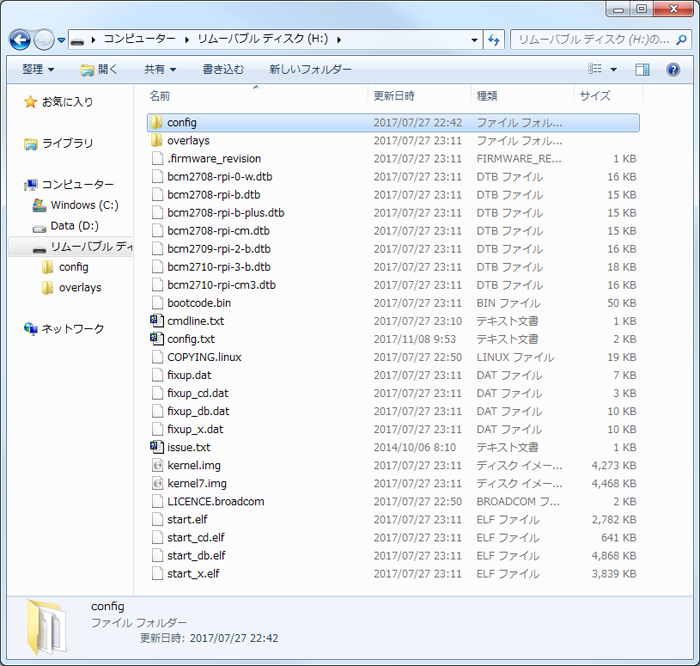Open help with the question mark icon
Viewport: 700px width, 666px height.
tap(673, 69)
